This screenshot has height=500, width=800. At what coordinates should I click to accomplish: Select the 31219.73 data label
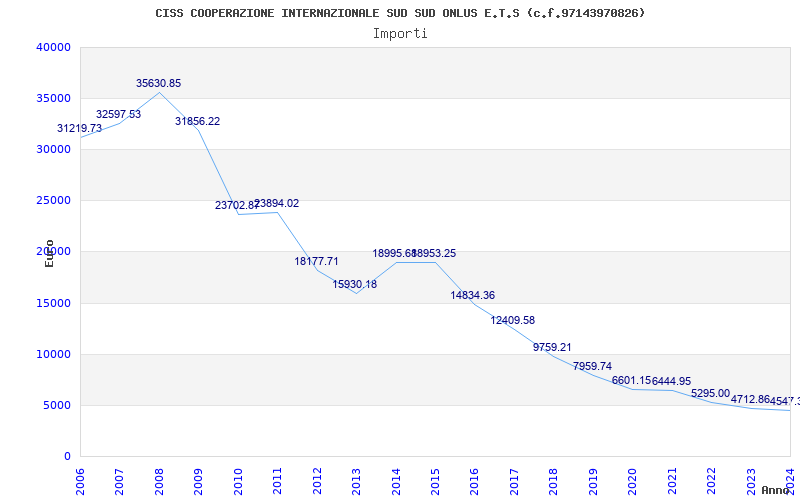coord(79,129)
